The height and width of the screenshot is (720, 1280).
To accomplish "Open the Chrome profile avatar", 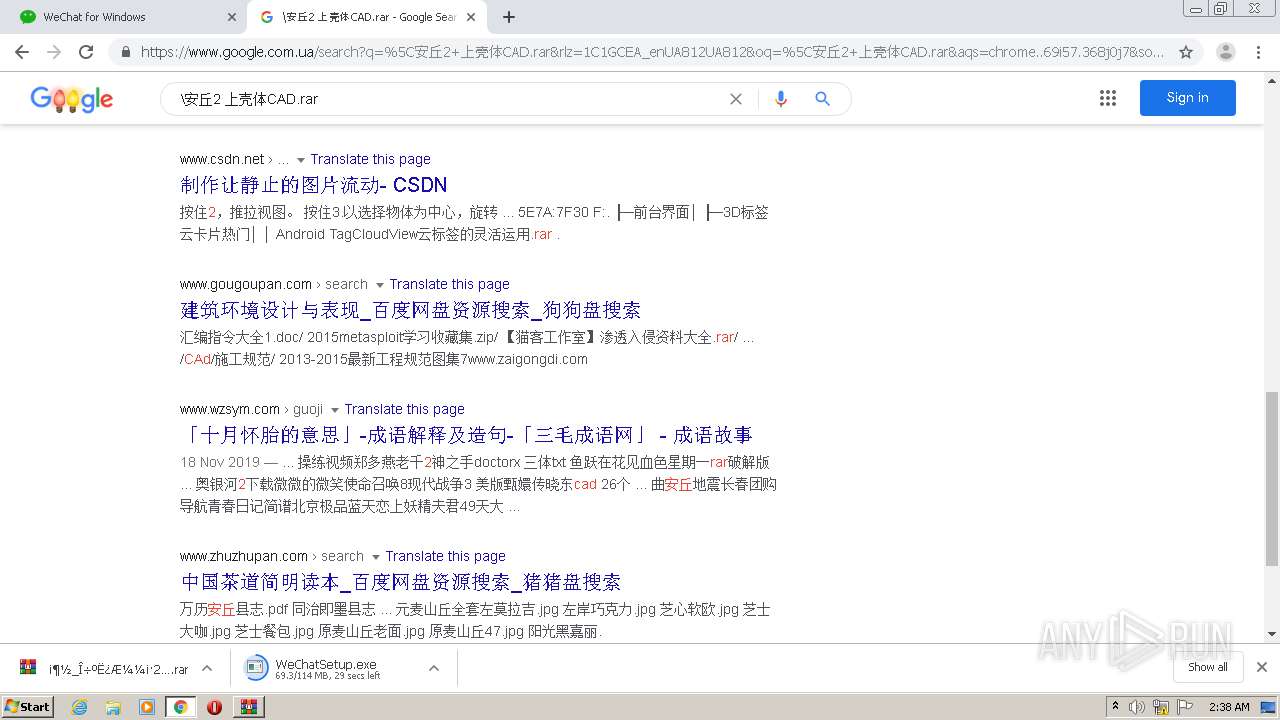I will (x=1226, y=52).
